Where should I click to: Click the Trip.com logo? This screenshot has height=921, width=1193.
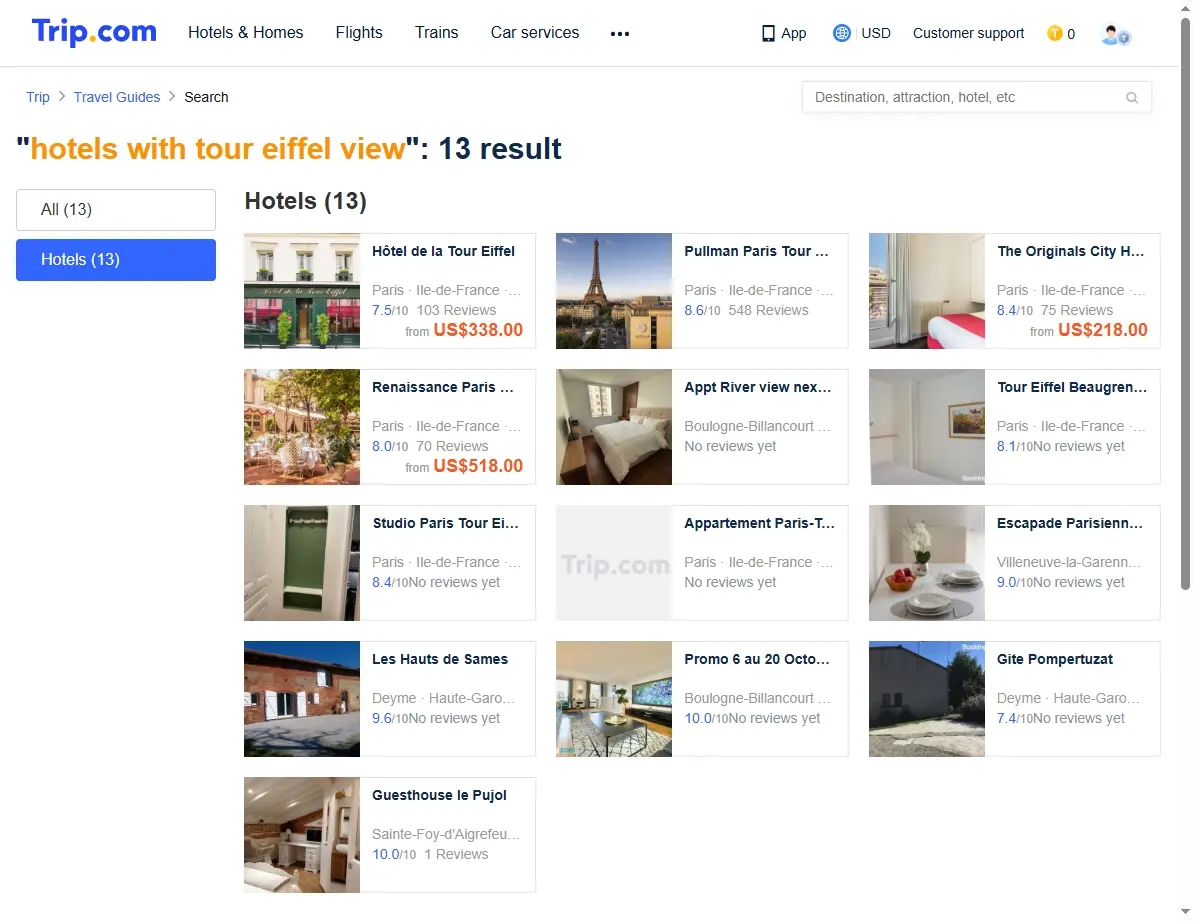94,33
